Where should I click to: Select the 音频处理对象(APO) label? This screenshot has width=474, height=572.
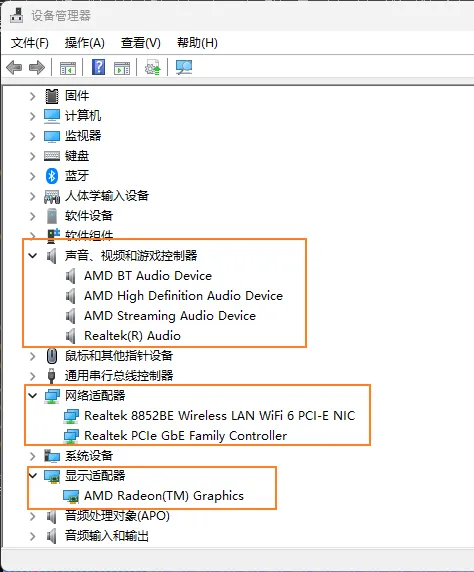click(x=117, y=516)
